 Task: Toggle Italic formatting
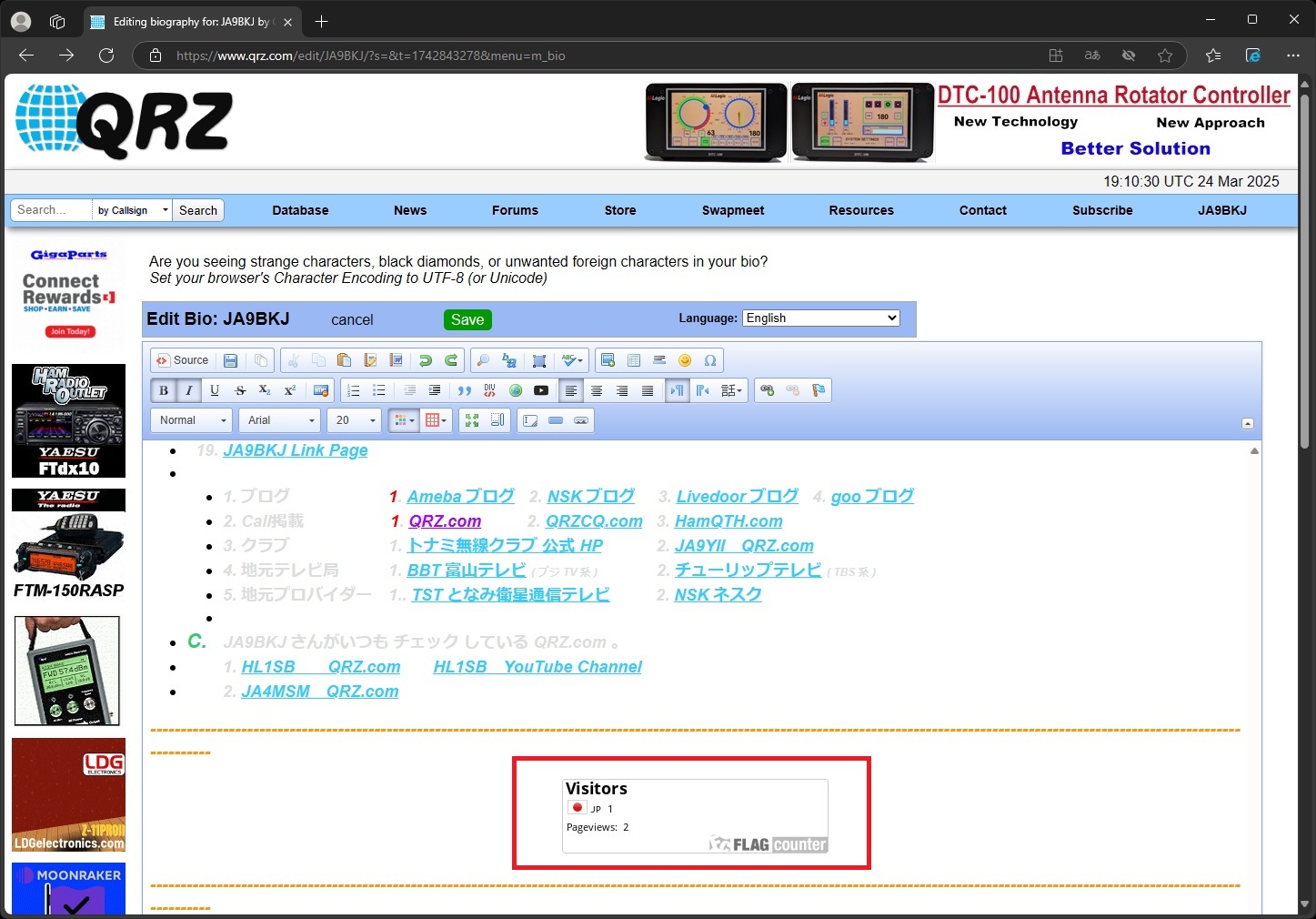189,390
